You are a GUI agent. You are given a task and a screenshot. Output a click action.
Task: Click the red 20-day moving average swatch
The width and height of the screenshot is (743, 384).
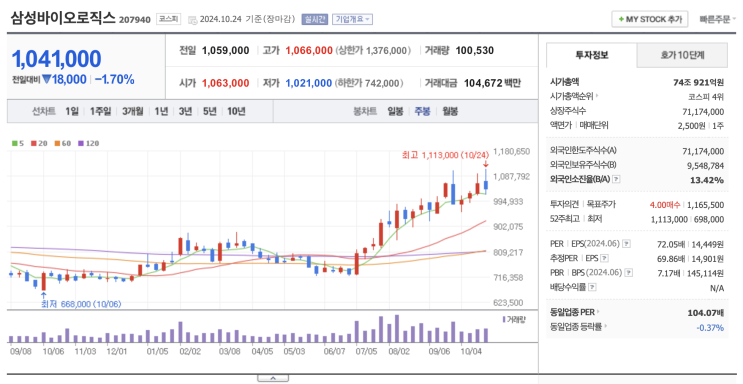pos(34,143)
